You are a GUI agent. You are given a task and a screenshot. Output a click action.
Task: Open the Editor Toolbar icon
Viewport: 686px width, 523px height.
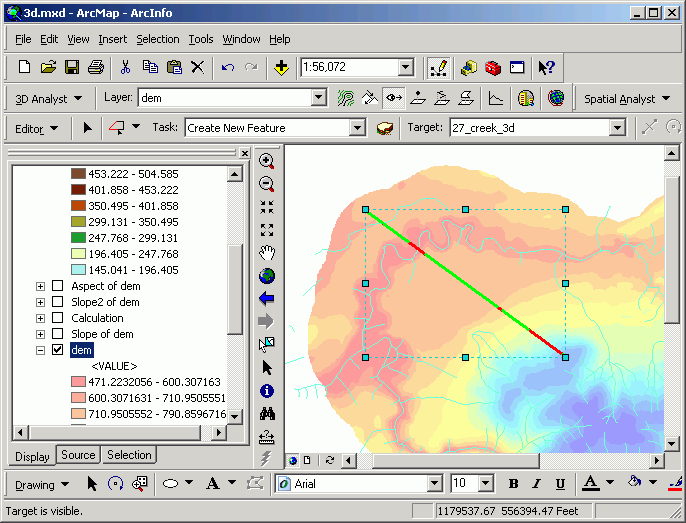[438, 68]
